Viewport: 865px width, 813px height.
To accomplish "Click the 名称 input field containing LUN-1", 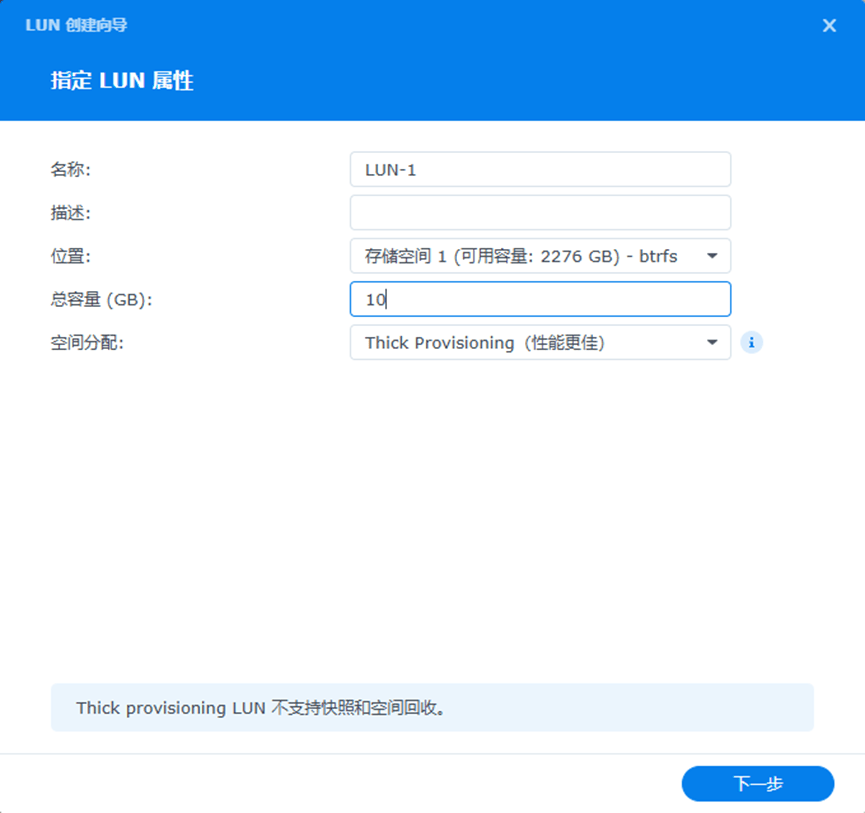I will (541, 169).
